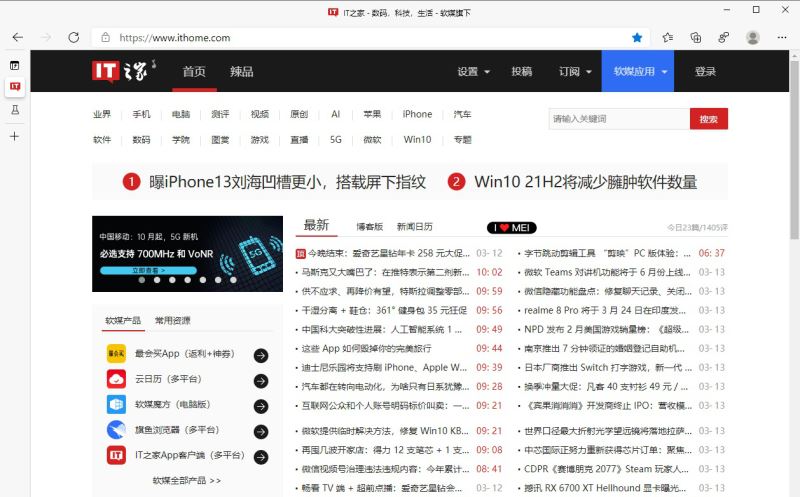The width and height of the screenshot is (800, 497).
Task: Open a new tab with plus icon
Action: pyautogui.click(x=15, y=136)
